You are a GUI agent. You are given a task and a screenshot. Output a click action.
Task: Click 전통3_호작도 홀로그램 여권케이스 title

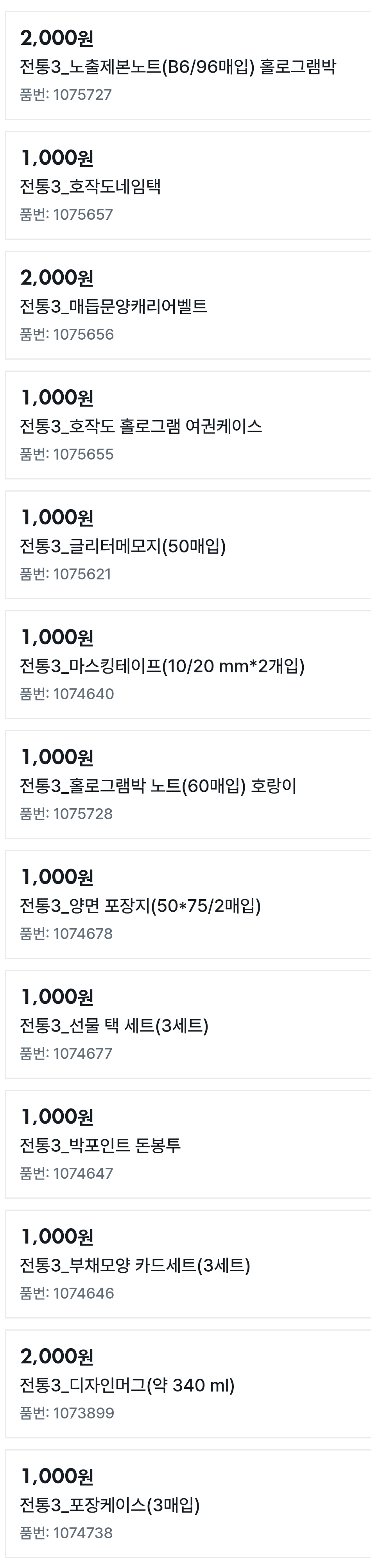[x=141, y=426]
